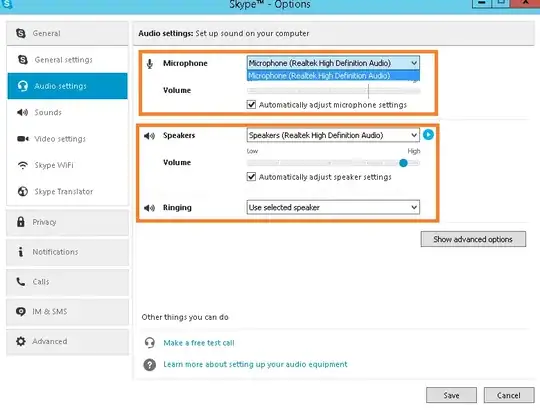Expand the Advanced section
This screenshot has width=540, height=410.
pos(67,341)
